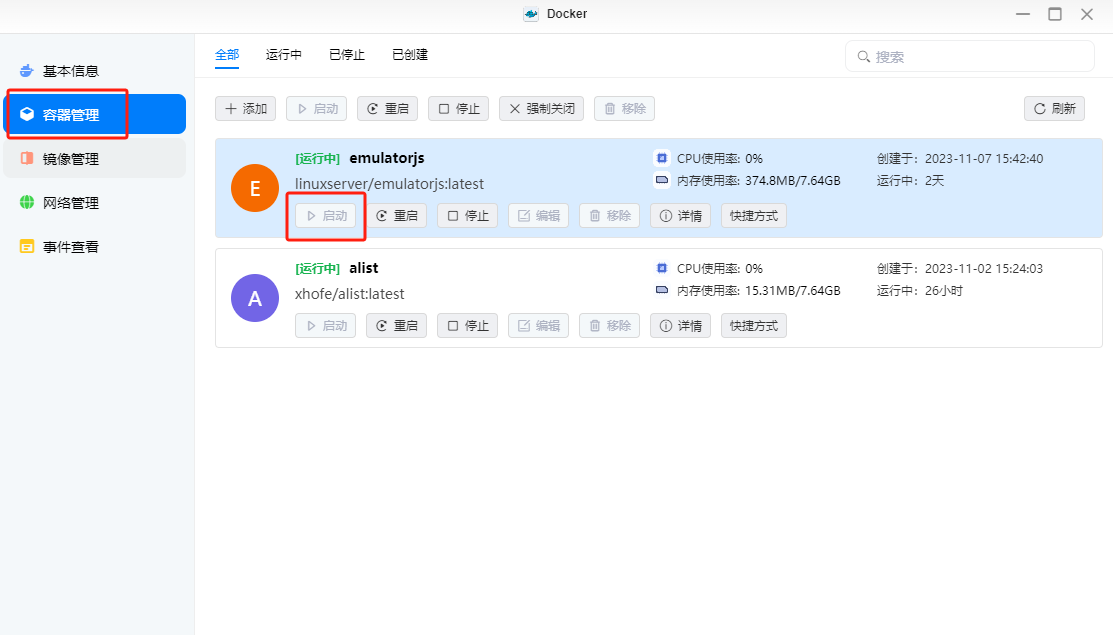This screenshot has height=635, width=1113.
Task: Open 基本信息 in the sidebar
Action: [x=95, y=71]
